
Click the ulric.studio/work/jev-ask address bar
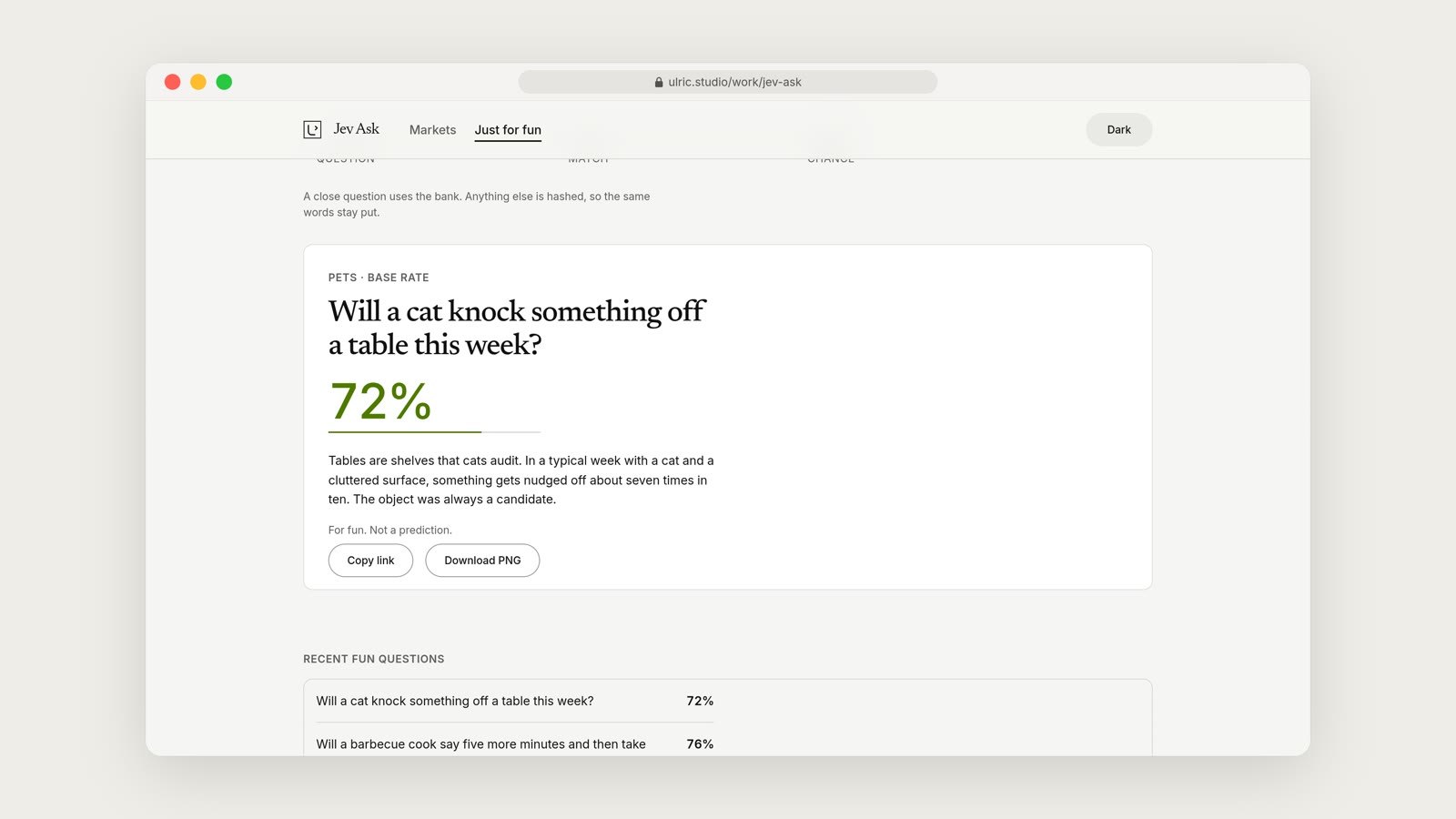(728, 82)
